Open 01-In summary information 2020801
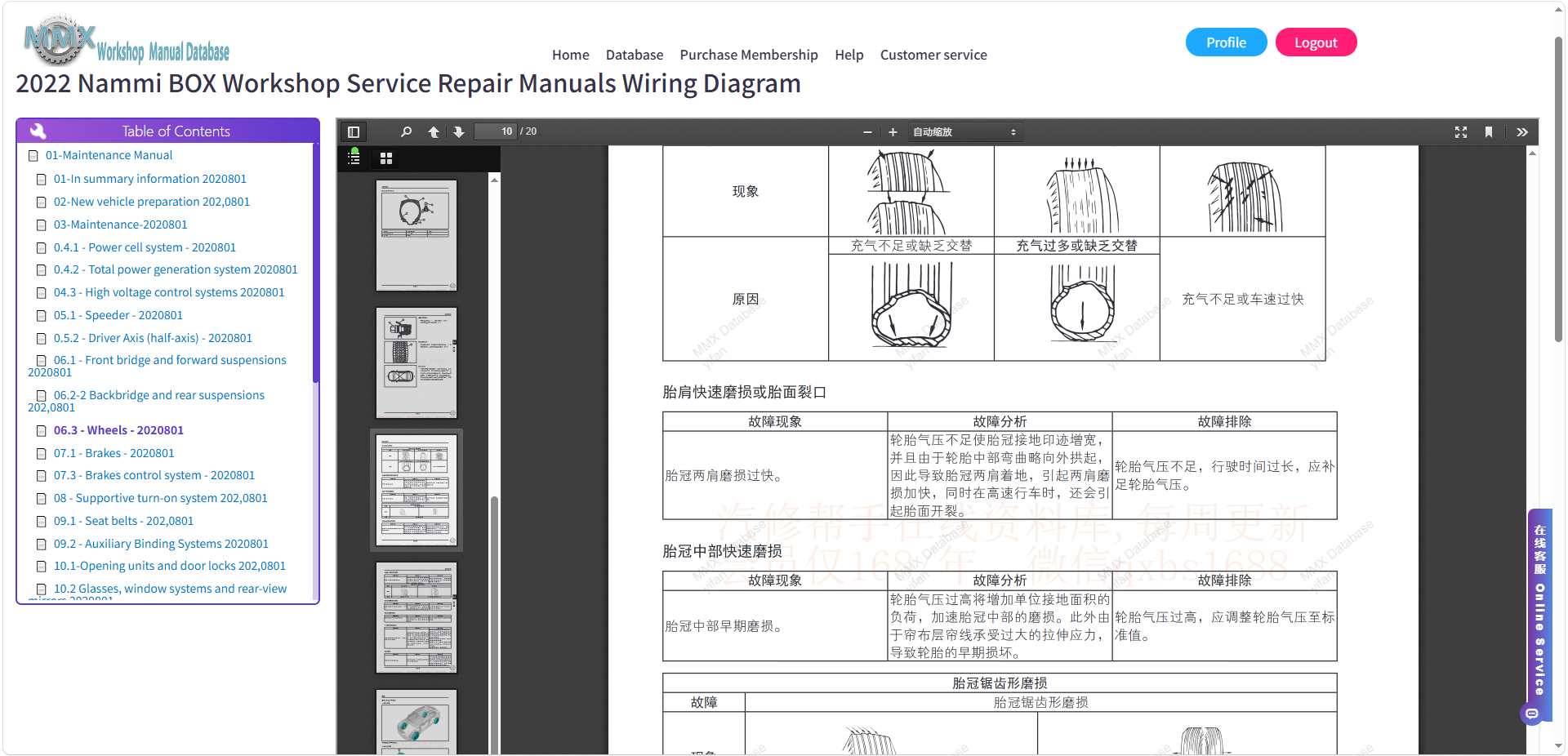The height and width of the screenshot is (756, 1568). click(x=150, y=179)
